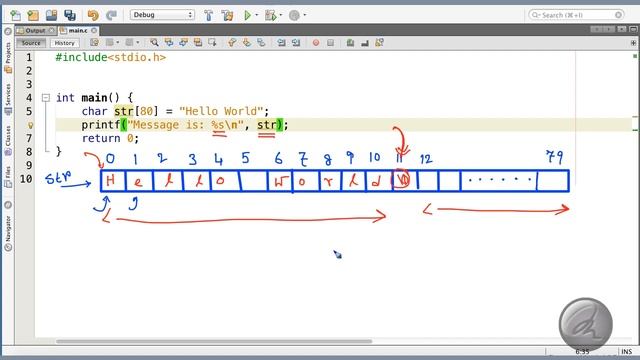Viewport: 640px width, 360px height.
Task: Click scroll-tabs-left arrow in tab bar
Action: [596, 29]
